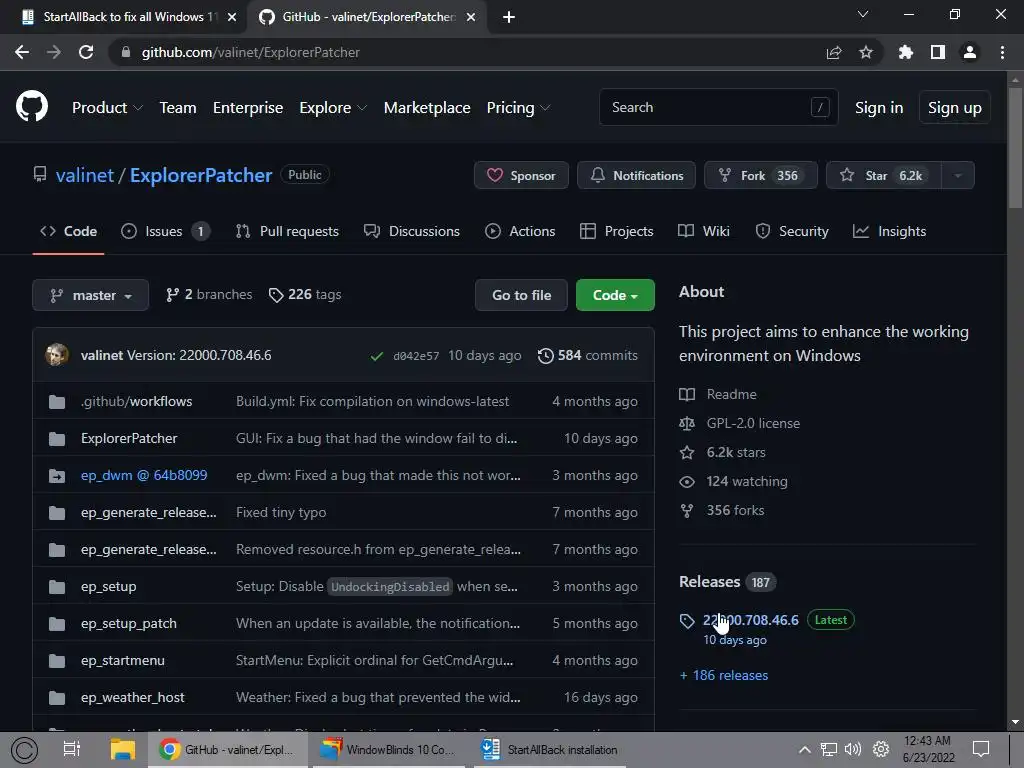1024x768 pixels.
Task: View the + 186 releases link
Action: click(724, 675)
